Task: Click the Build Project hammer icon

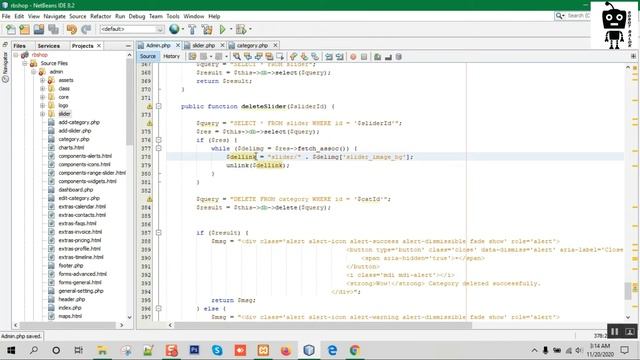Action: [192, 29]
